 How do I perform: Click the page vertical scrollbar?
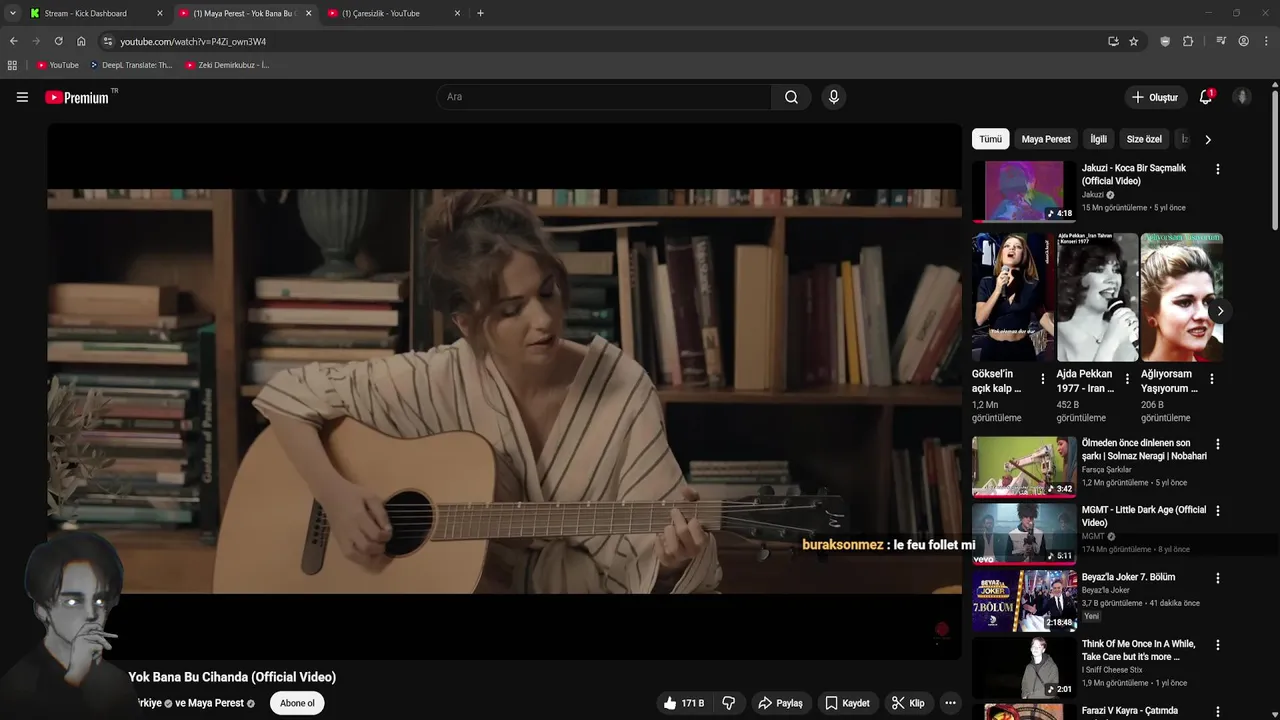(x=1275, y=160)
